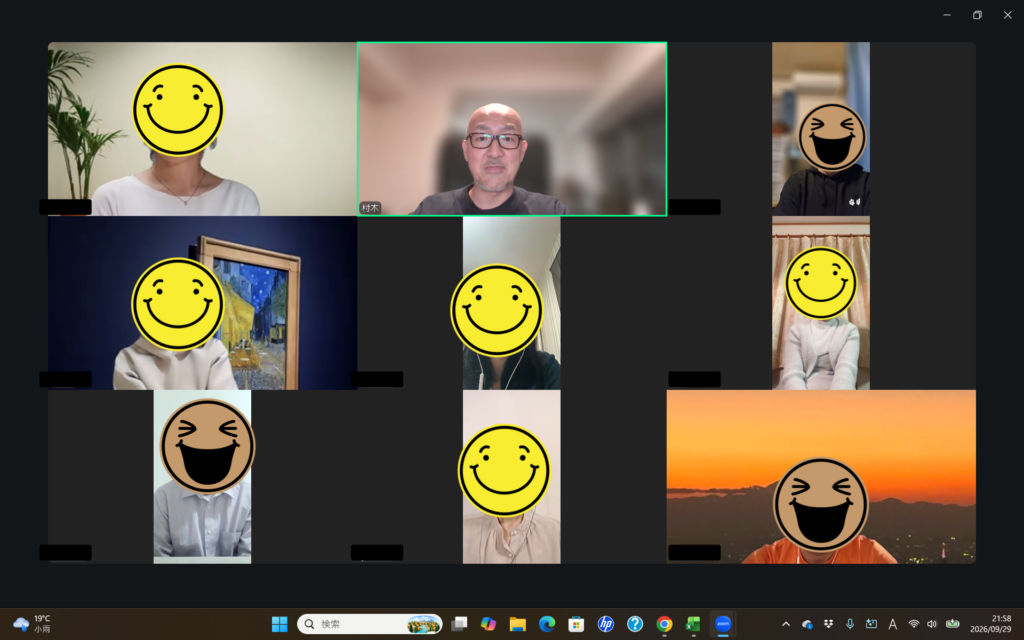Open the OneDrive tray icon
Viewport: 1024px width, 640px height.
(x=807, y=624)
